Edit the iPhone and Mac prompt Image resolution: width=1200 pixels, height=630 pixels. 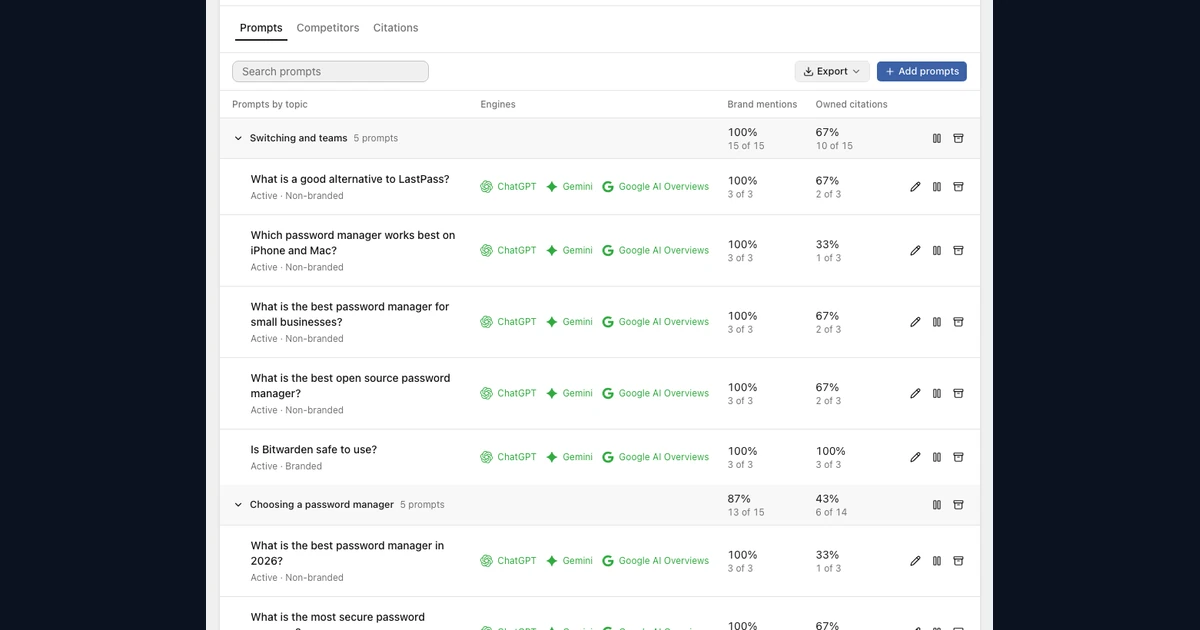coord(915,251)
